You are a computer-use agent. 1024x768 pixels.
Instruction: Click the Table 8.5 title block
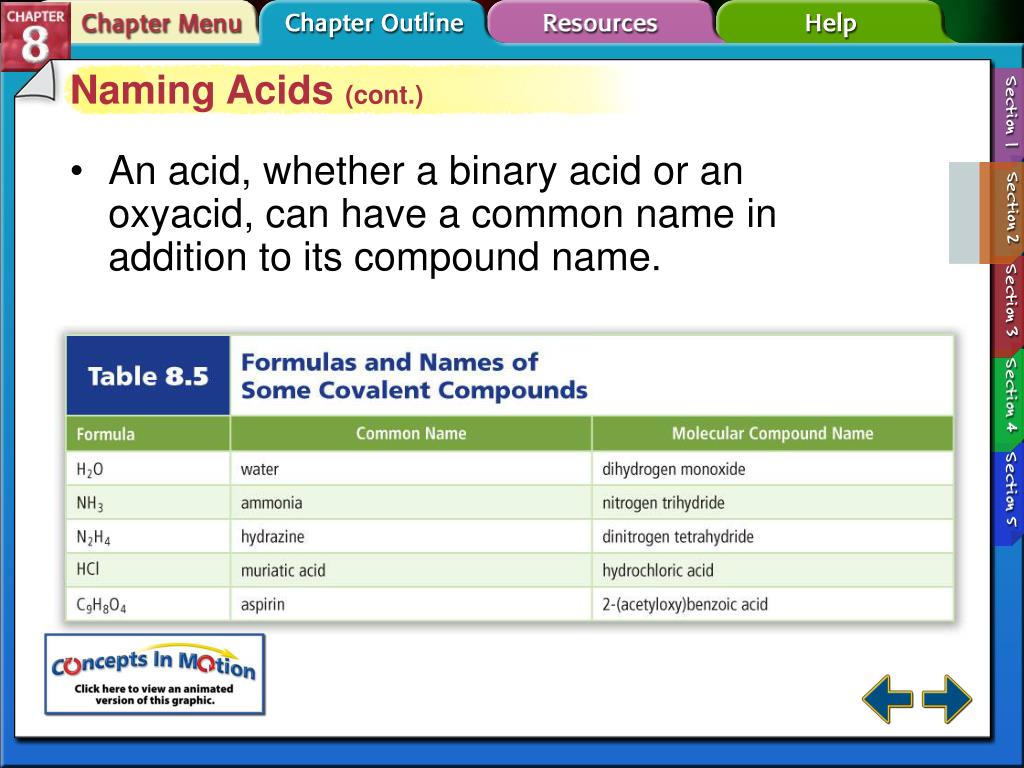[148, 376]
